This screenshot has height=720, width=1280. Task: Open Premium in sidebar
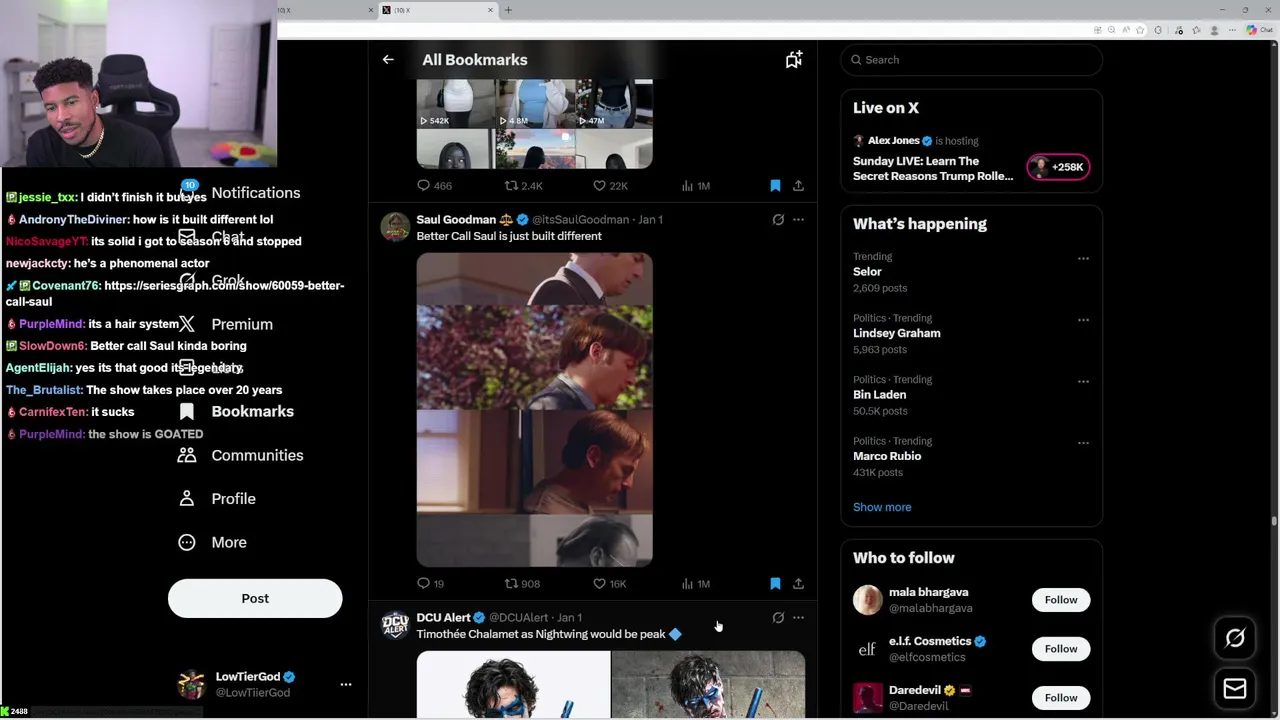click(226, 324)
